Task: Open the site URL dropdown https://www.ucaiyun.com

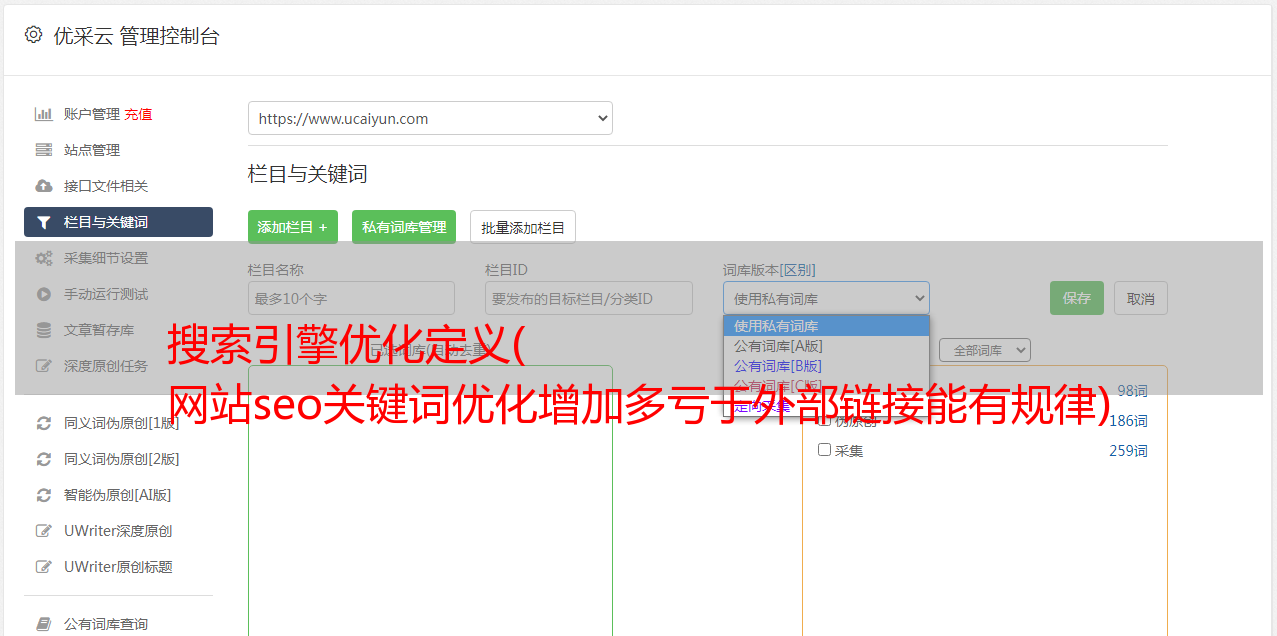Action: [430, 118]
